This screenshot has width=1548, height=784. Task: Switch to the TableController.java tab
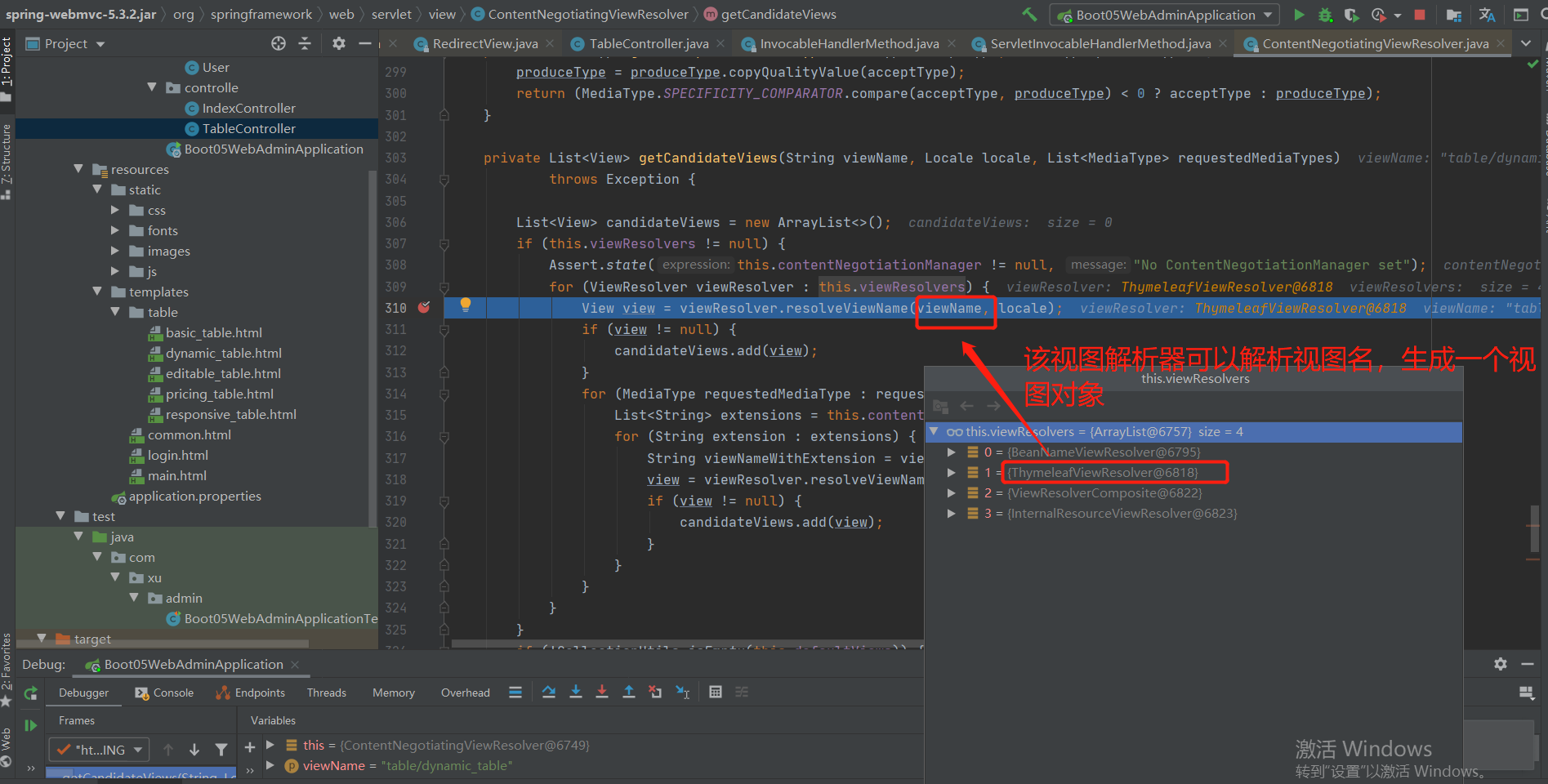[649, 43]
